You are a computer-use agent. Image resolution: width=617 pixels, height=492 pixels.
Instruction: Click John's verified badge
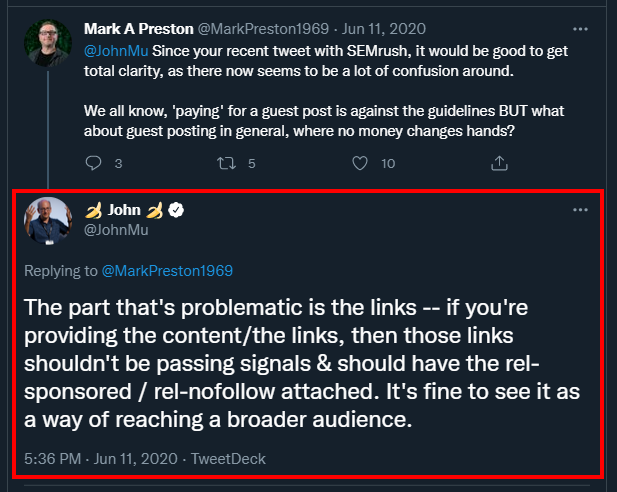coord(173,210)
